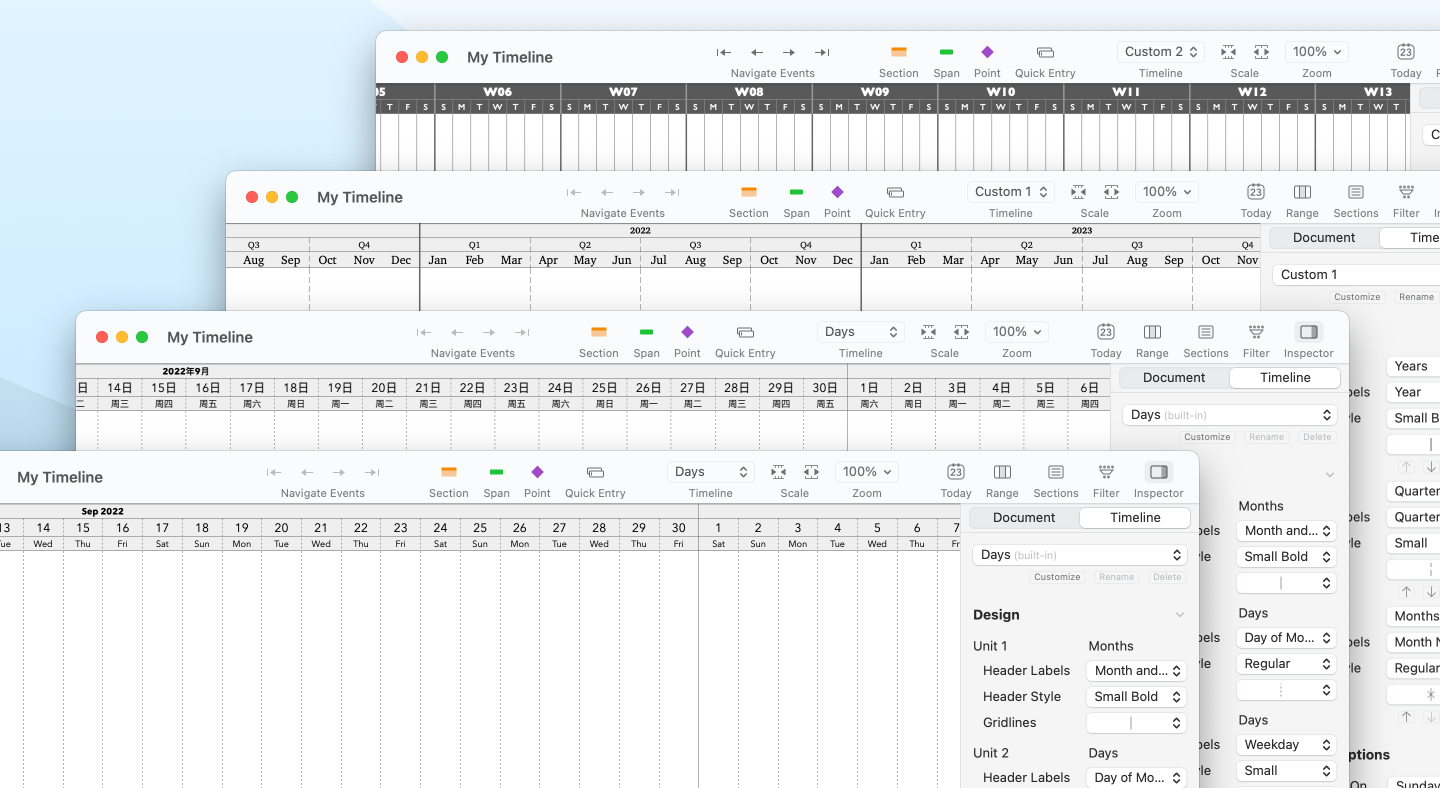Open the Month and Year header labels dropdown
The width and height of the screenshot is (1440, 788).
(x=1136, y=670)
